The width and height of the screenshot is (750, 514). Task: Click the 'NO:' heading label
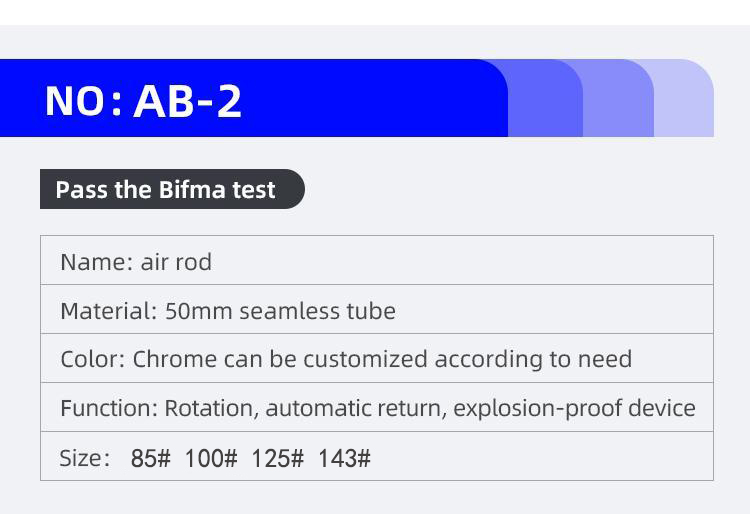pyautogui.click(x=82, y=101)
